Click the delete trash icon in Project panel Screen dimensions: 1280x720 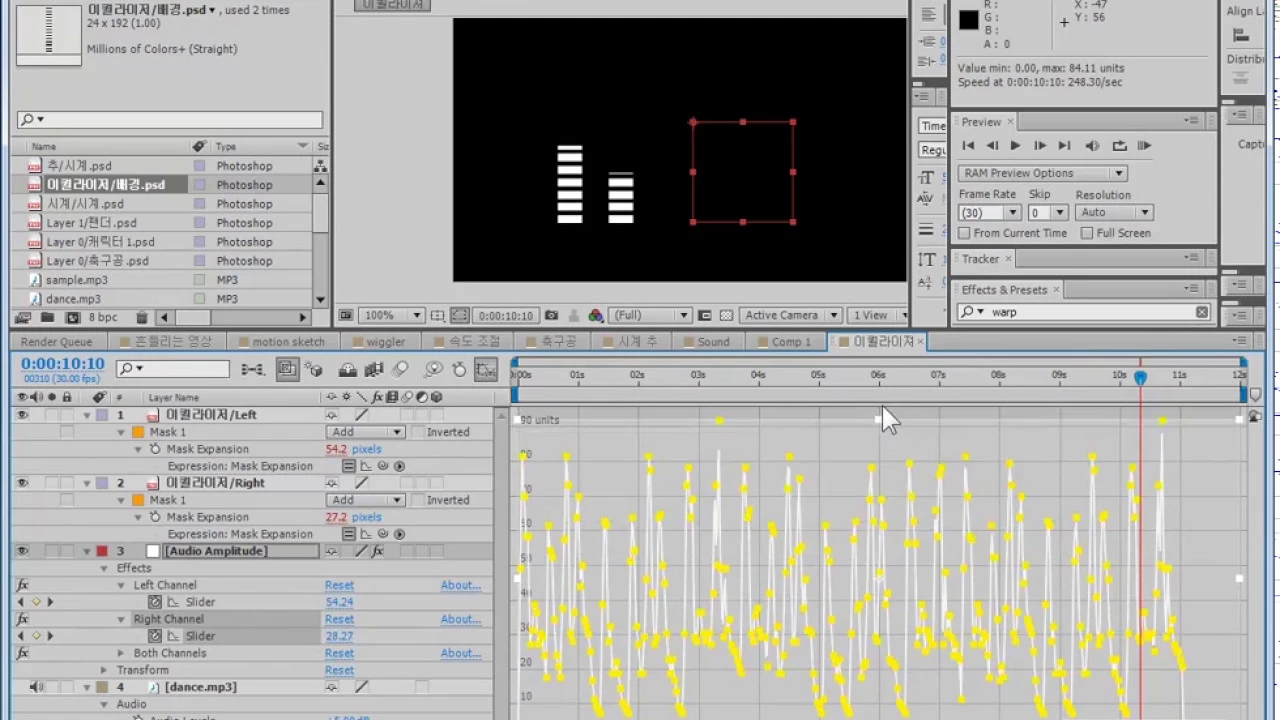pyautogui.click(x=142, y=318)
